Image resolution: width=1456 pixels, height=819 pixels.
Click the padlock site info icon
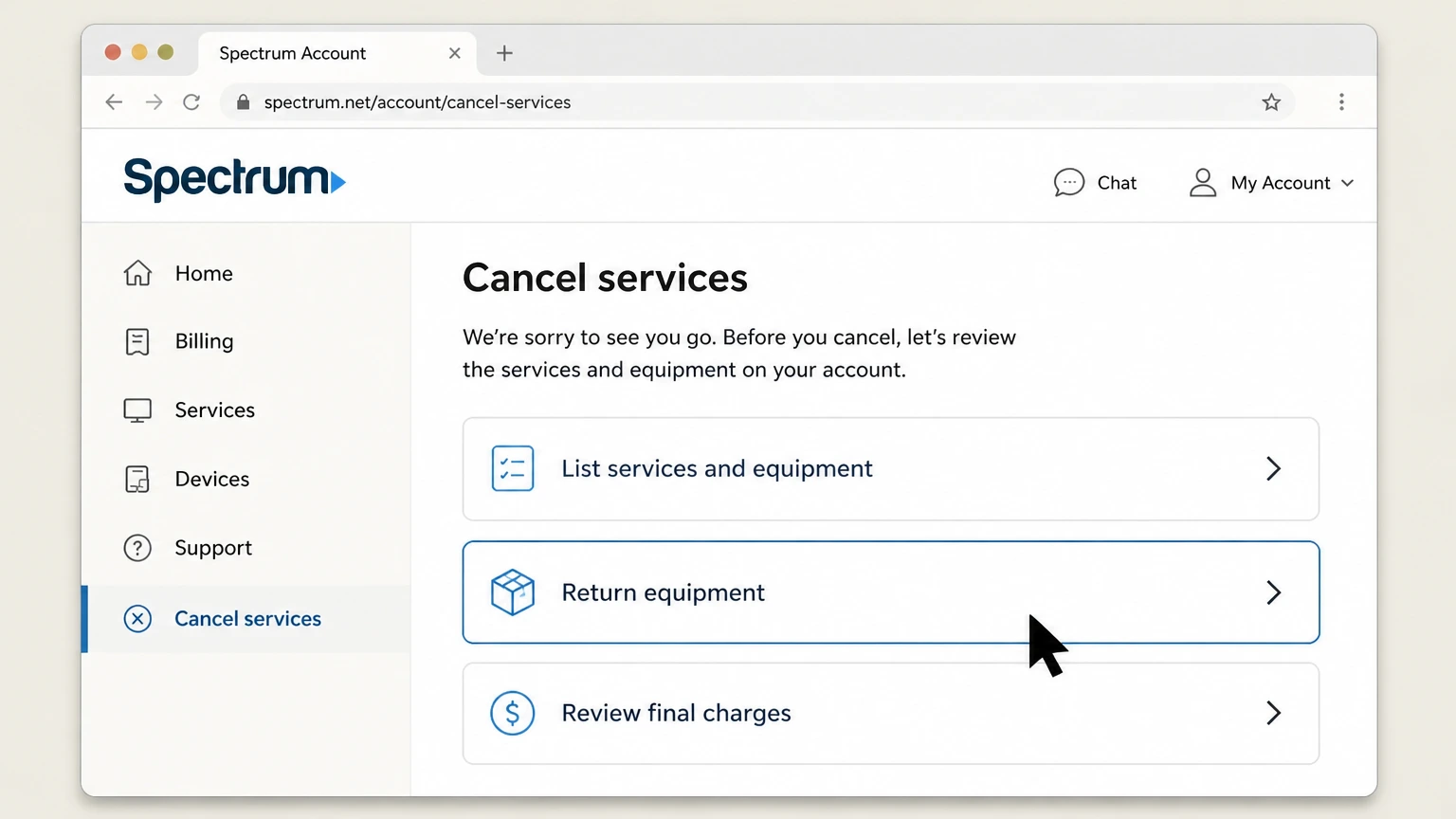[243, 102]
